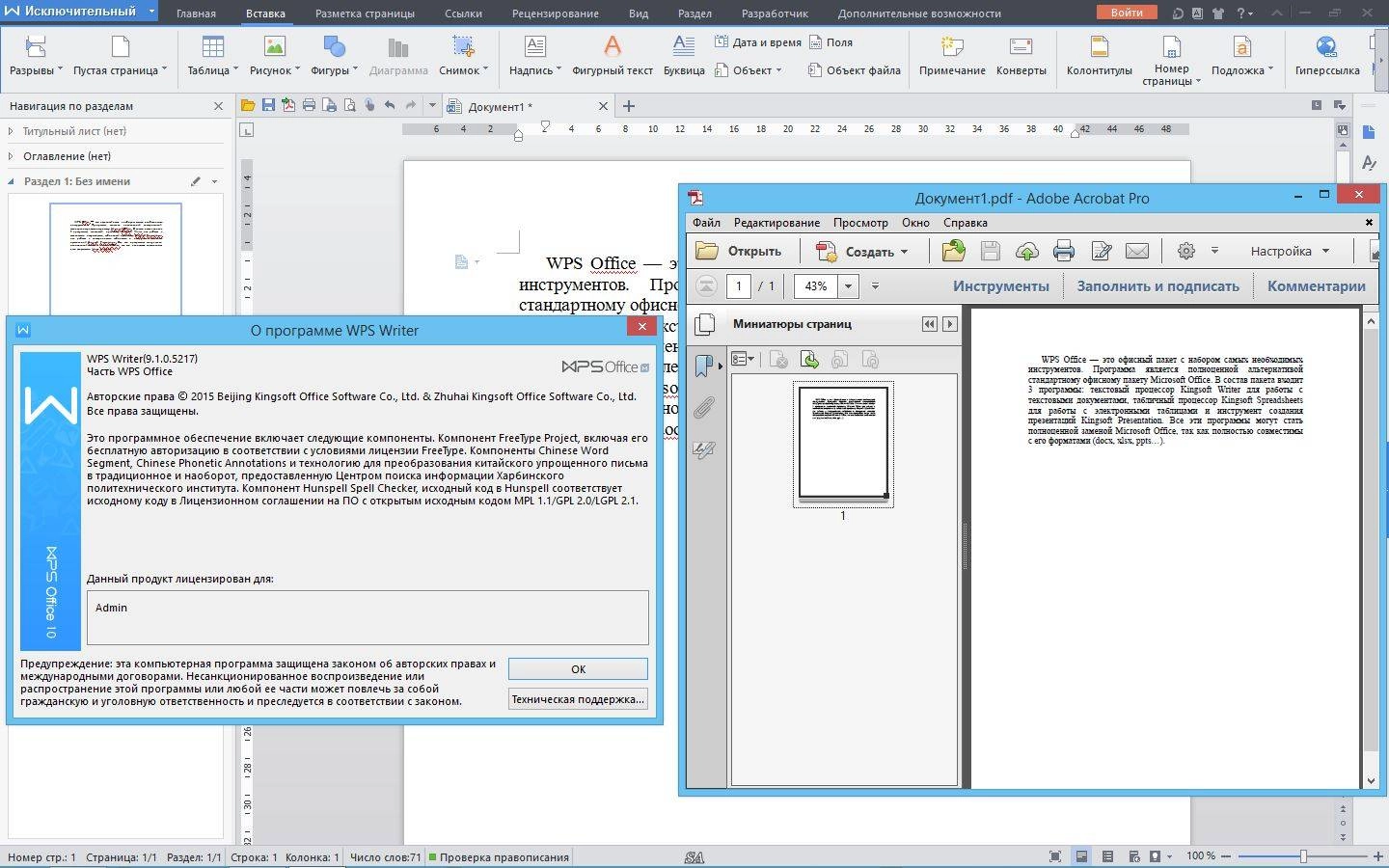Click the printer icon in Acrobat toolbar
The width and height of the screenshot is (1389, 868).
tap(1064, 251)
